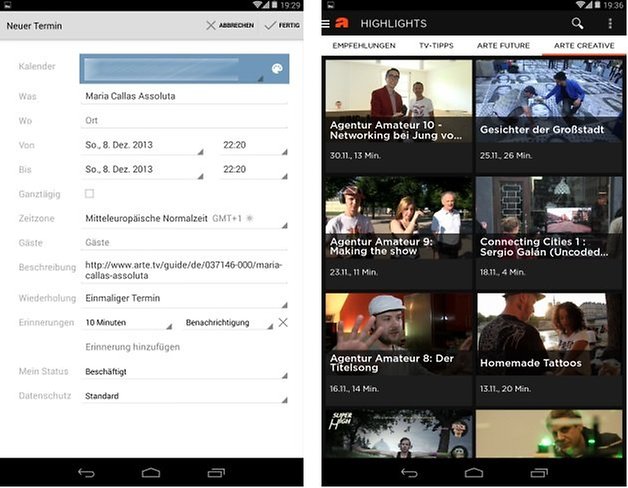The image size is (628, 488).
Task: Tap the home button in arte screen
Action: (474, 473)
